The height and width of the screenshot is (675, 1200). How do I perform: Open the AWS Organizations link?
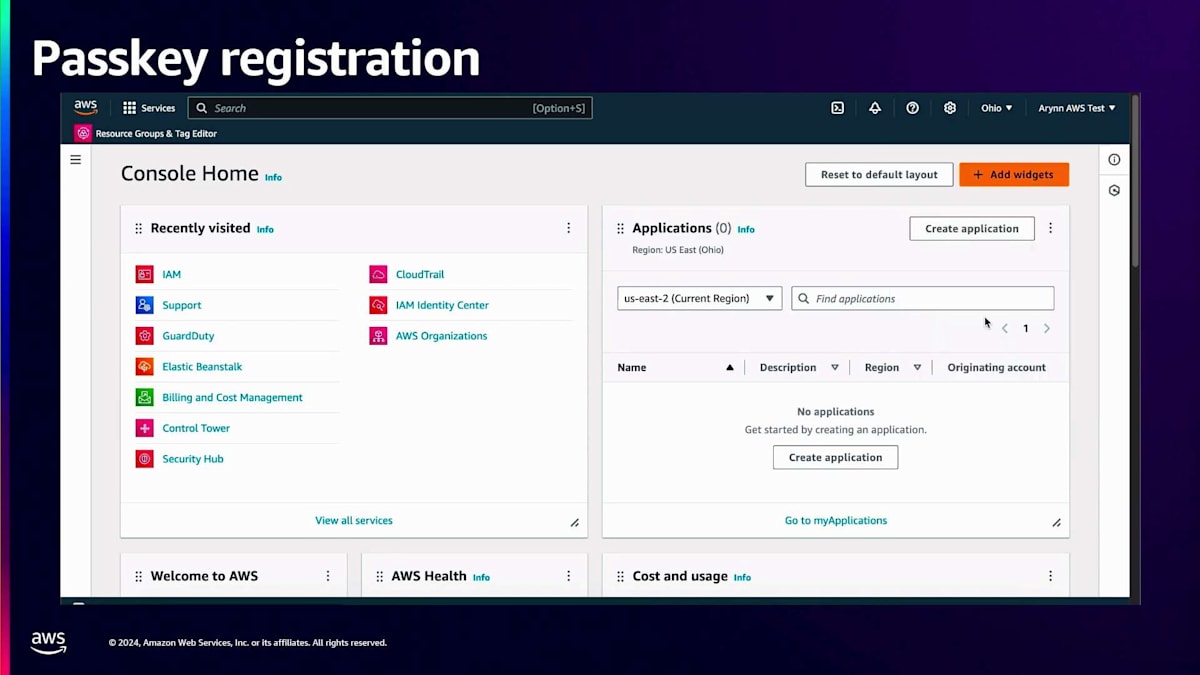coord(441,336)
